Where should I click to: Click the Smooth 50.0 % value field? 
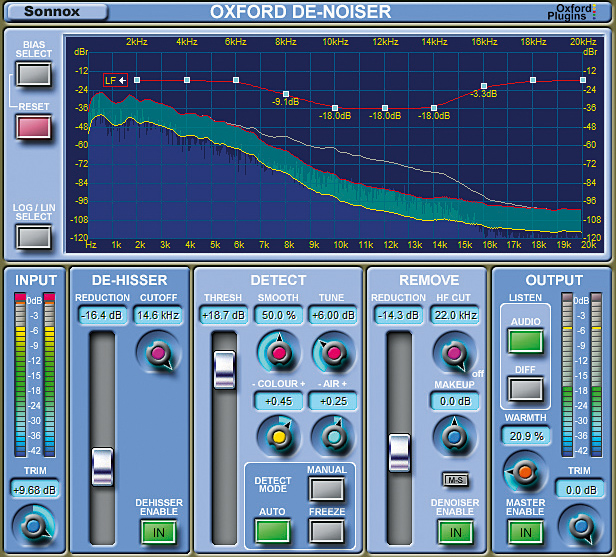[279, 315]
